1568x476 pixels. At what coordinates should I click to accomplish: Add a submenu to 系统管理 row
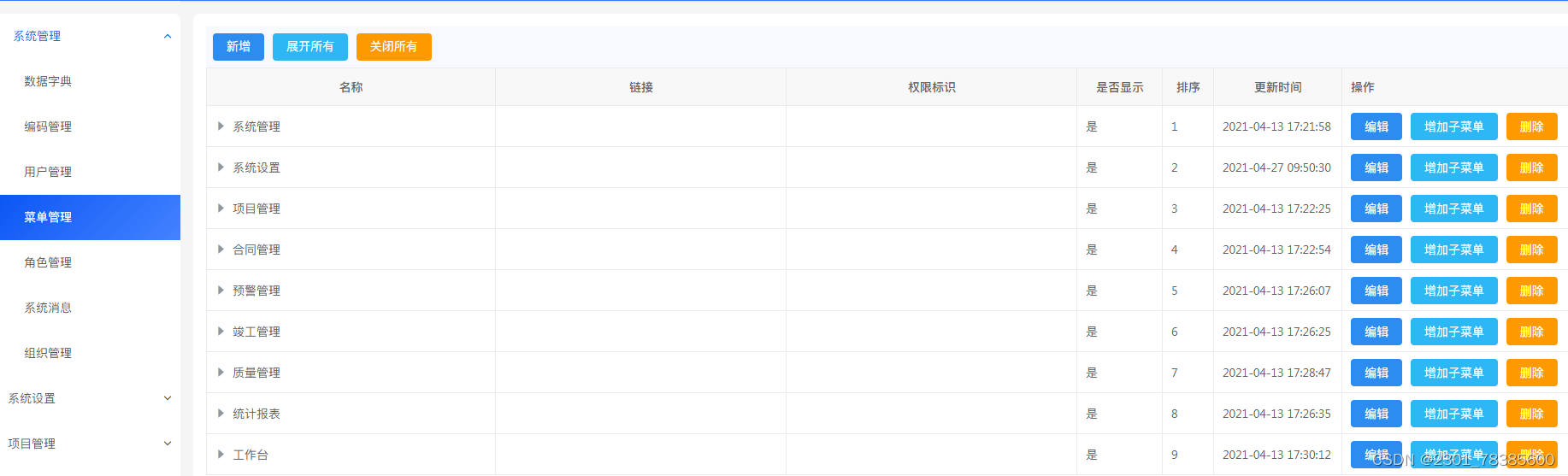1454,126
